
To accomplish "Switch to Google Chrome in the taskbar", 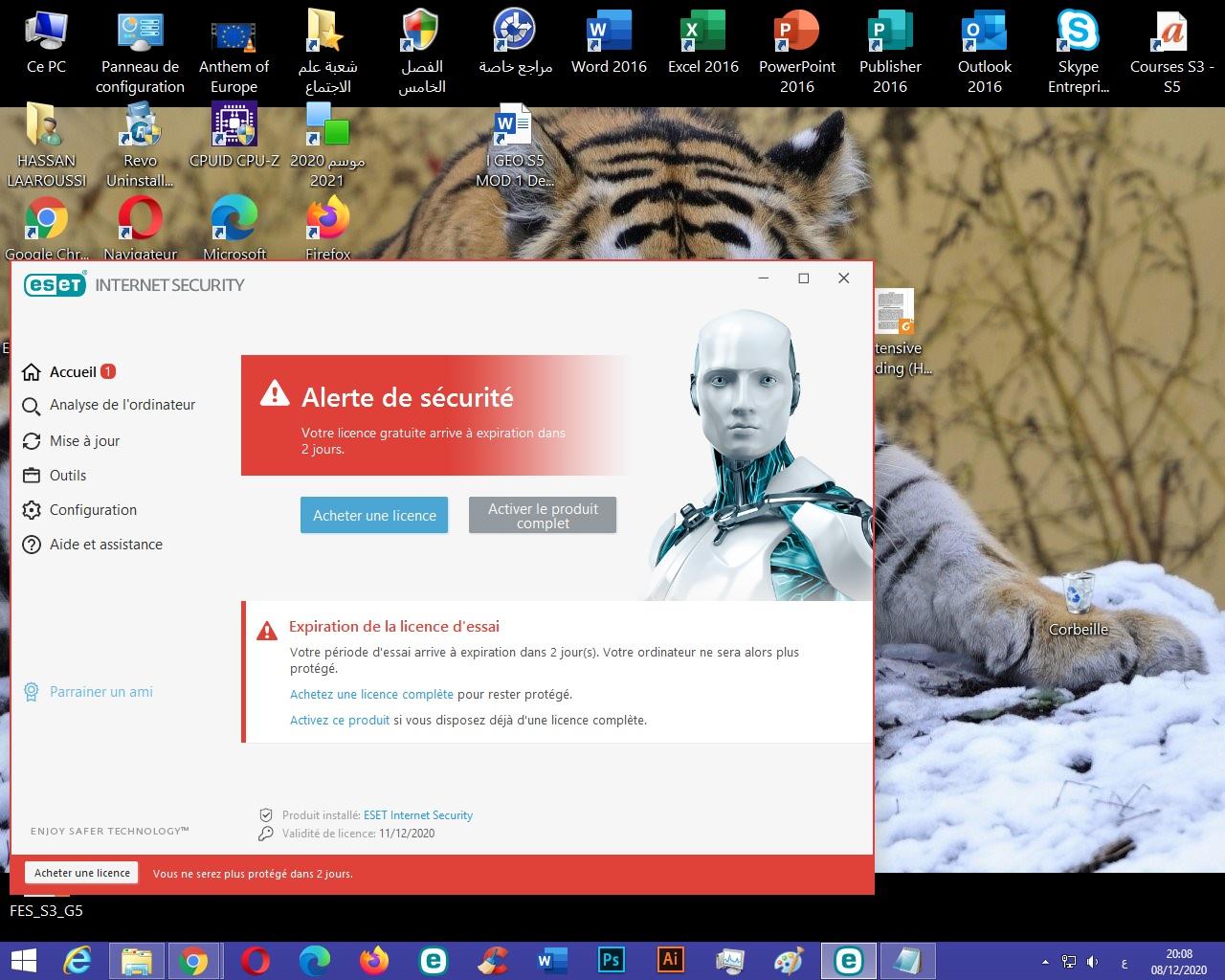I will point(194,960).
